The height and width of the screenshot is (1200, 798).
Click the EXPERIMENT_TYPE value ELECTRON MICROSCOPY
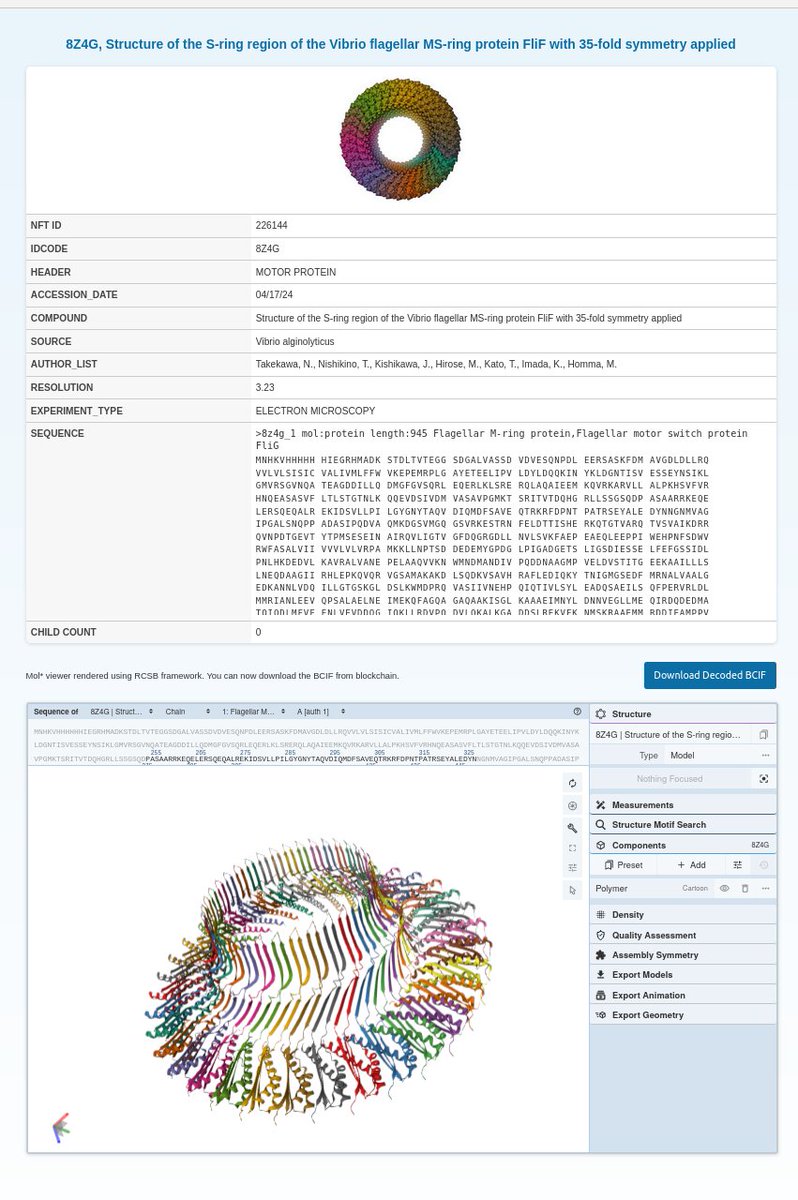315,410
